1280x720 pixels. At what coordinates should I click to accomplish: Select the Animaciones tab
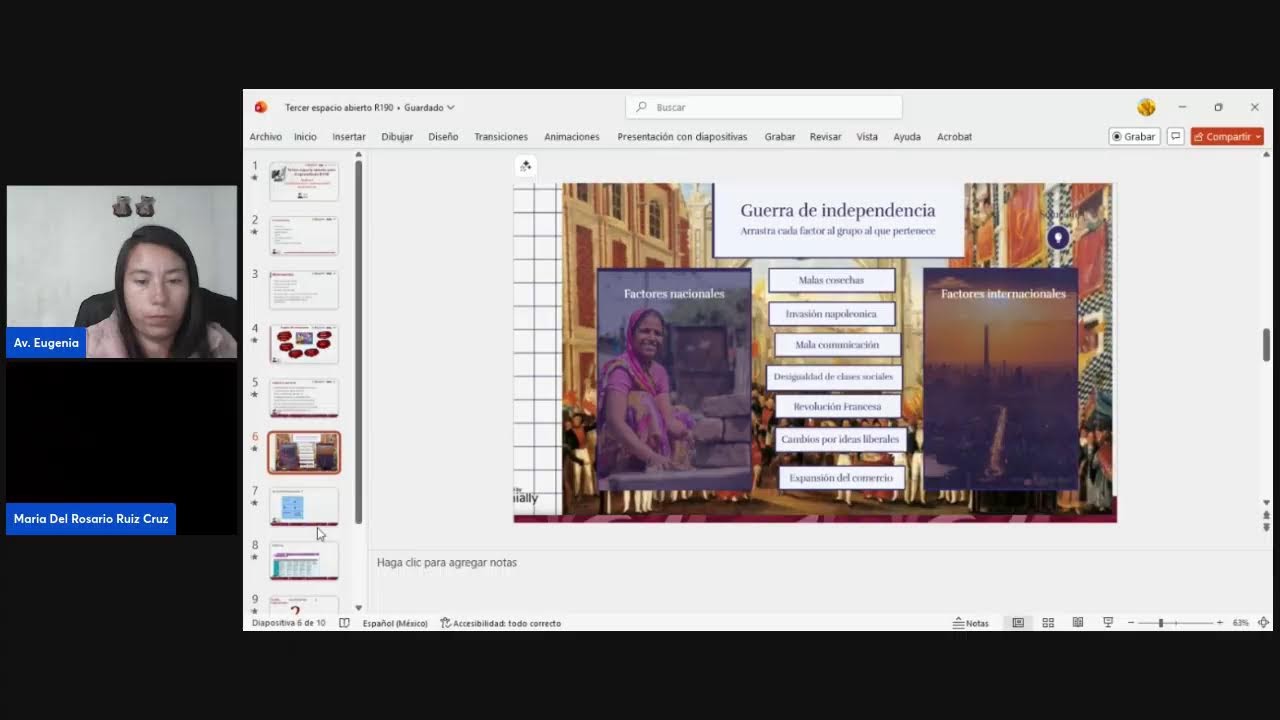point(572,136)
